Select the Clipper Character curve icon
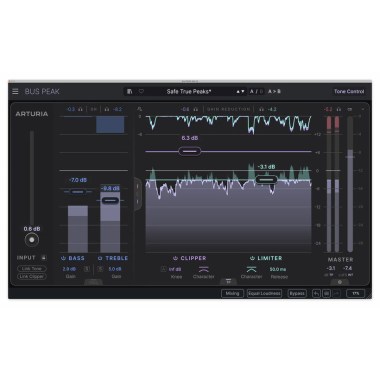The image size is (380, 380). (204, 269)
